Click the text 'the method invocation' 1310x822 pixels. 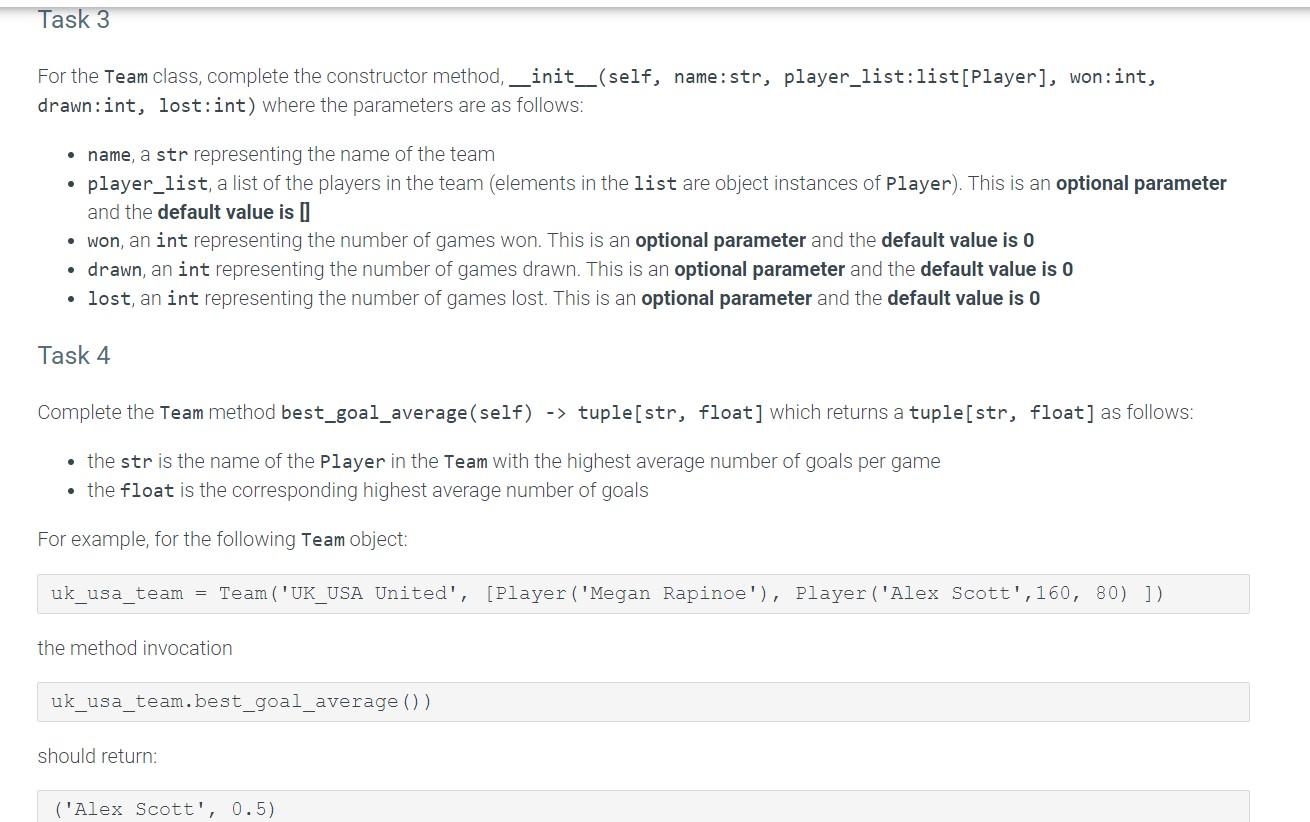135,648
